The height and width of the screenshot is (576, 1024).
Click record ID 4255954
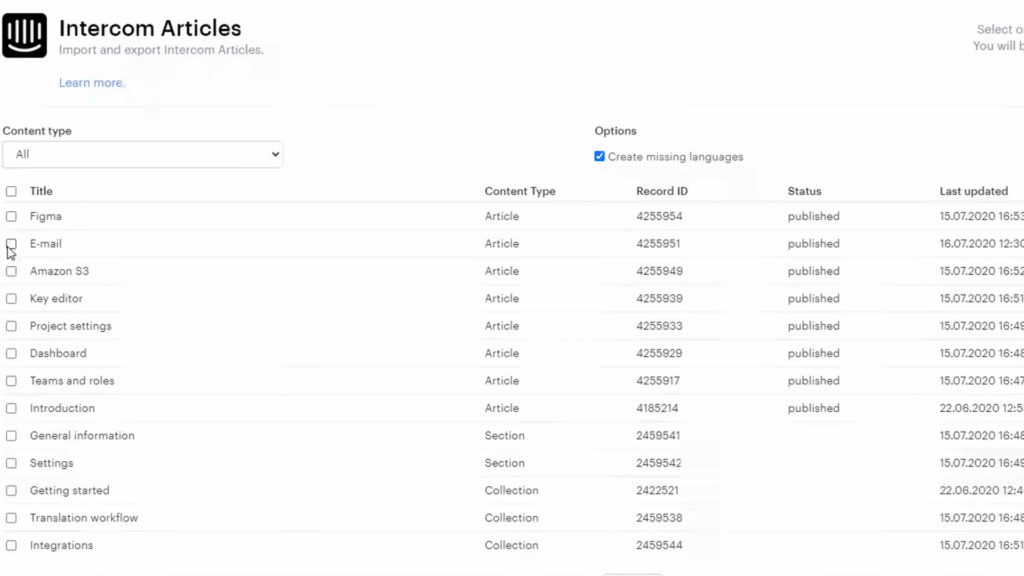[x=659, y=216]
